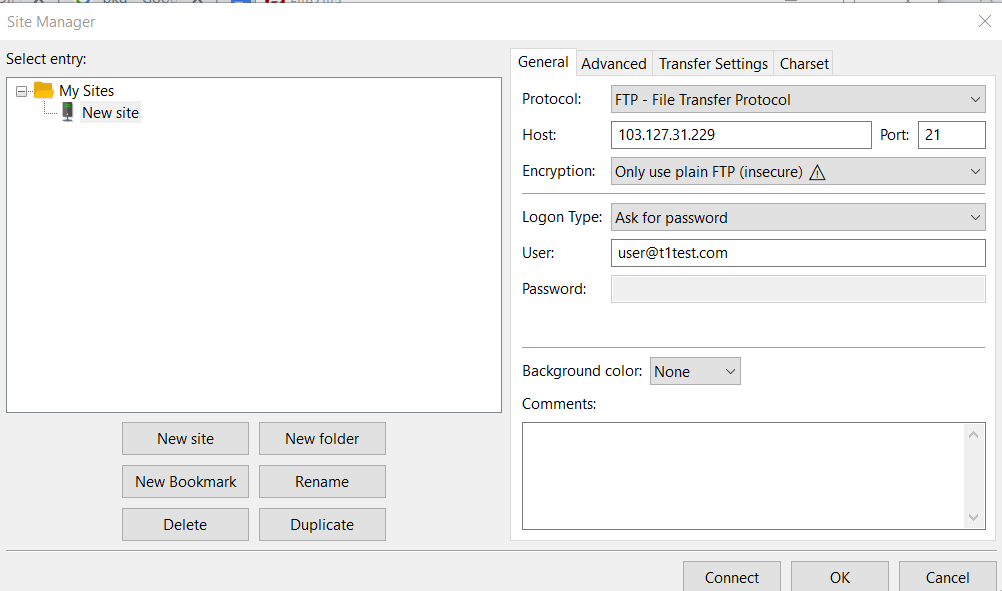This screenshot has height=591, width=1002.
Task: Select the New site tree entry
Action: click(x=111, y=112)
